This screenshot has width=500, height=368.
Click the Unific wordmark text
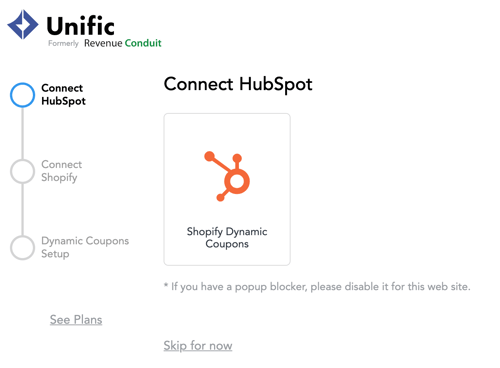81,26
